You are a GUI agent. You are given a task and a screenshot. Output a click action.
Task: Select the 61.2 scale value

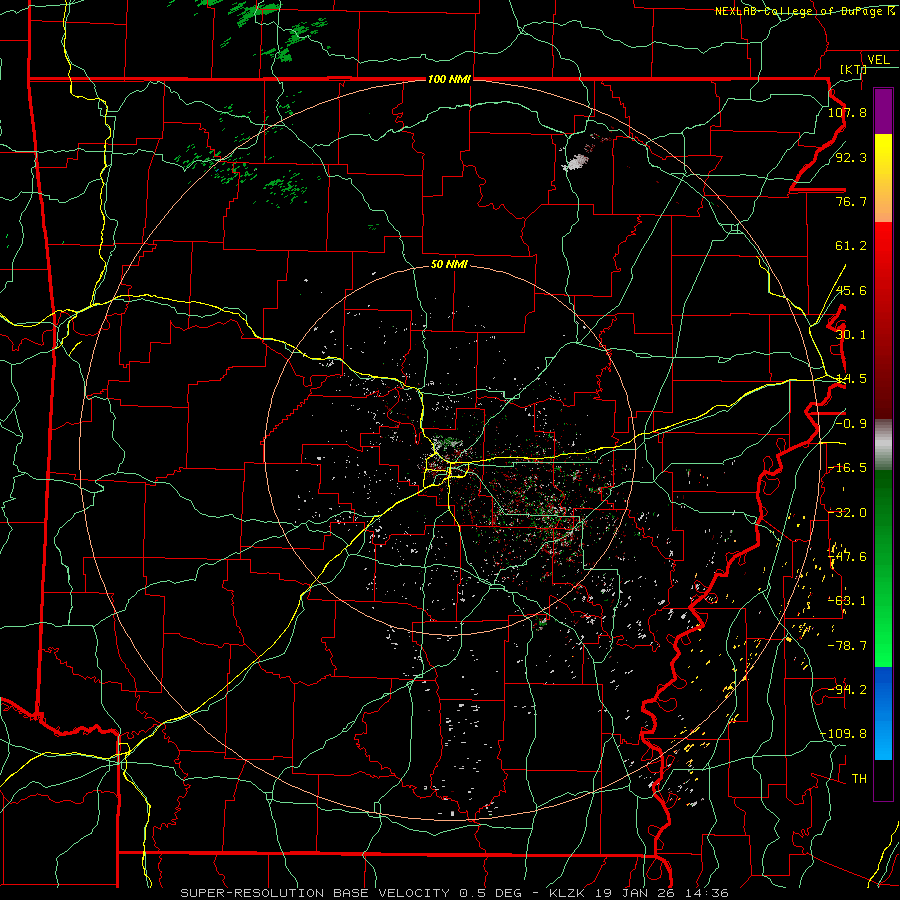851,246
